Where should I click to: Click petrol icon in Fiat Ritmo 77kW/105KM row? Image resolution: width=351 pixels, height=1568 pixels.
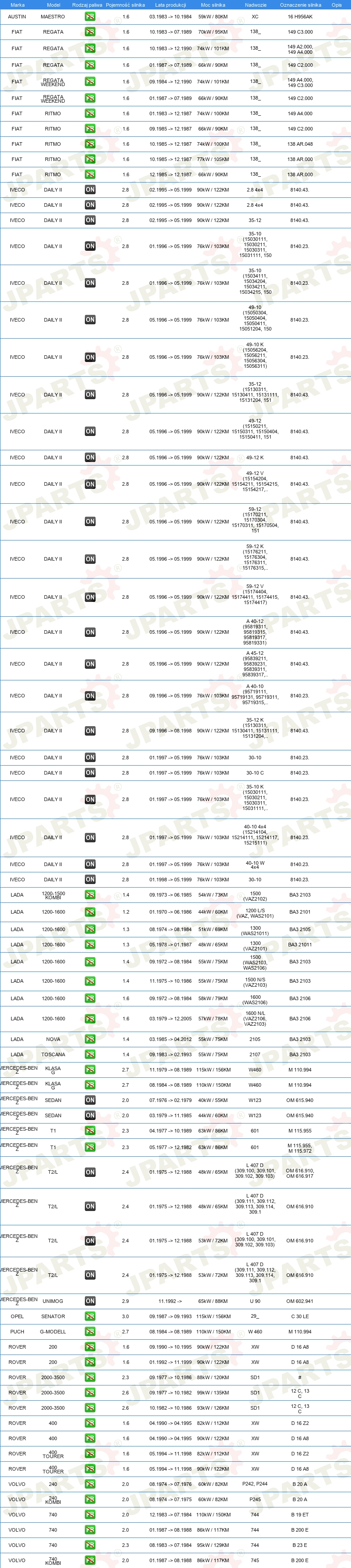coord(90,160)
